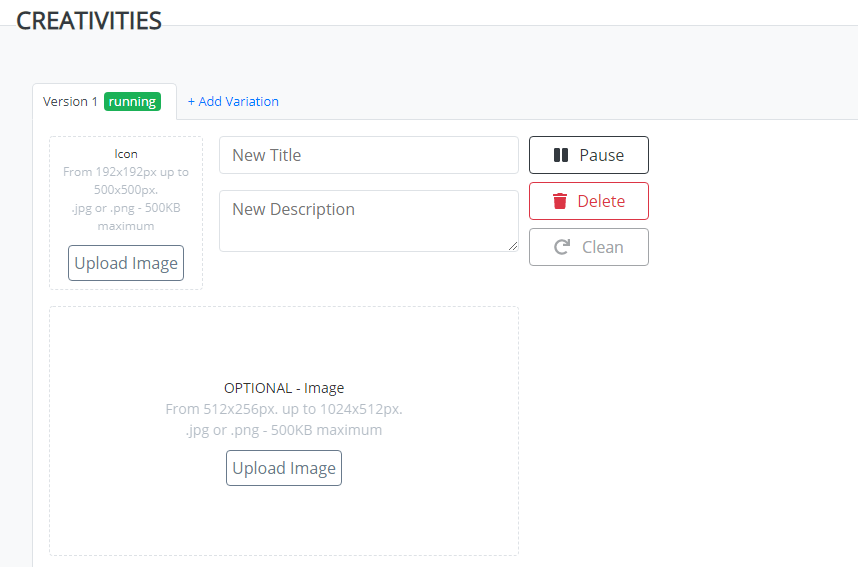858x567 pixels.
Task: Click the + Add Variation link
Action: coord(233,101)
